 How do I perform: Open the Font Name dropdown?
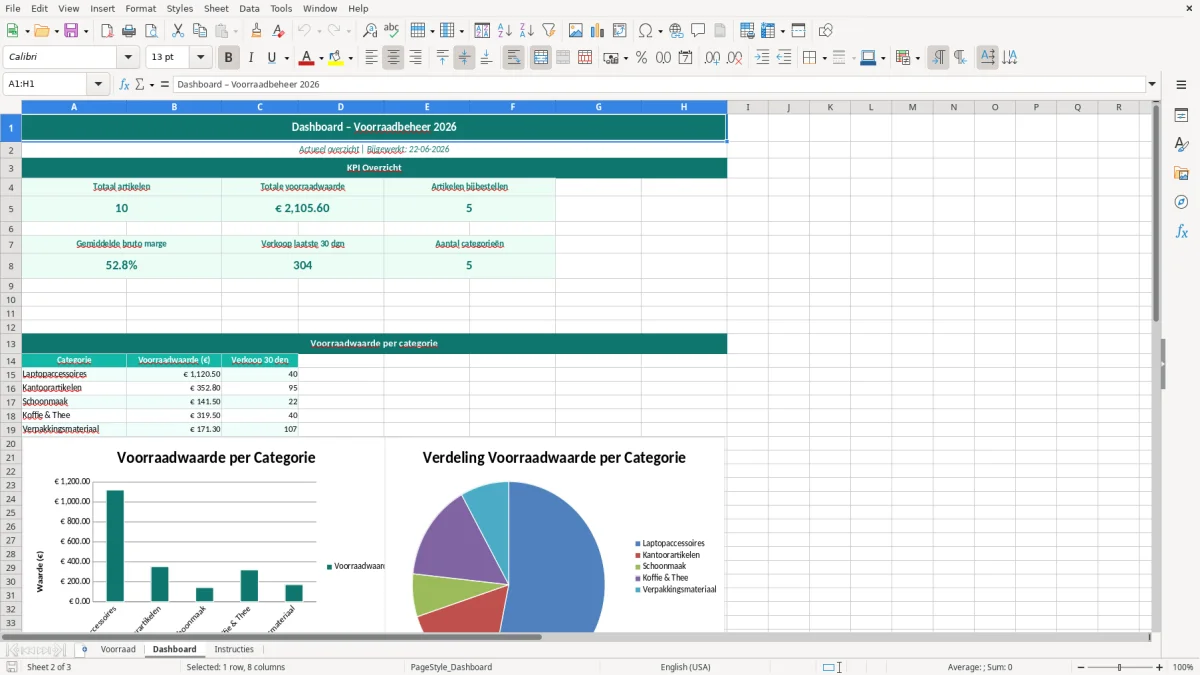coord(128,58)
